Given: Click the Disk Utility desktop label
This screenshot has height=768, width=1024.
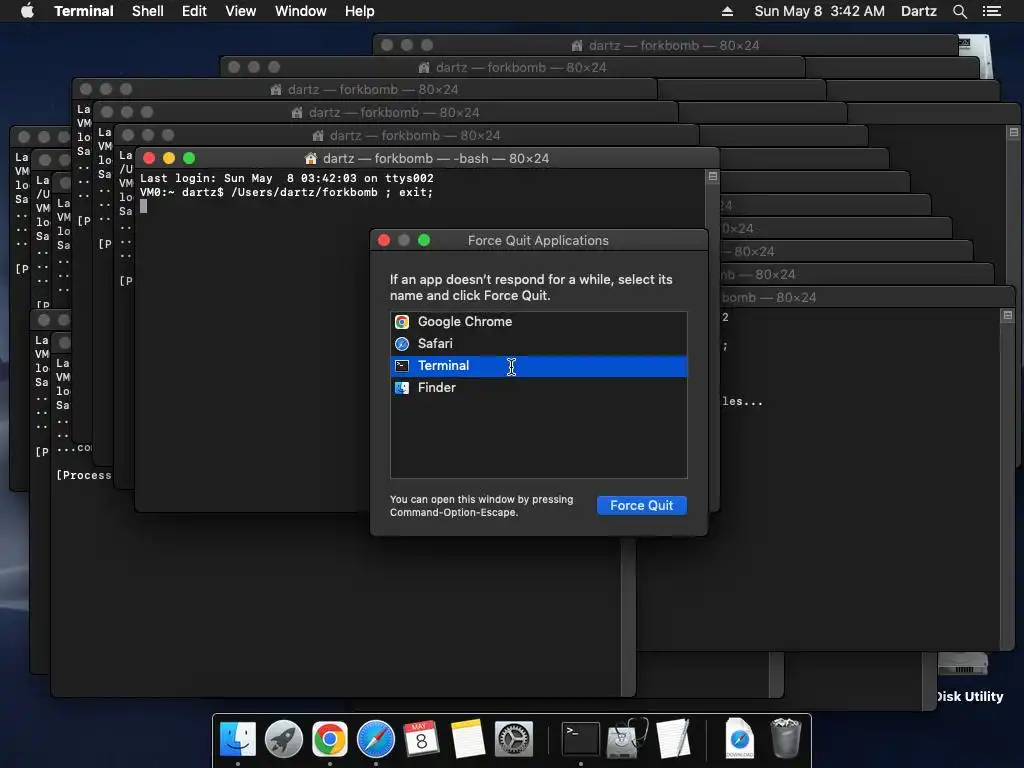Looking at the screenshot, I should 969,696.
